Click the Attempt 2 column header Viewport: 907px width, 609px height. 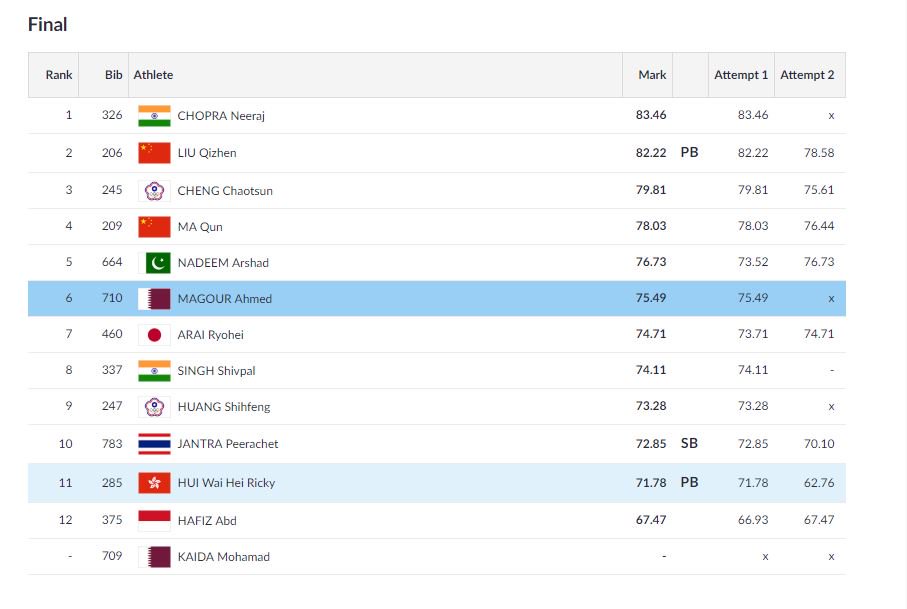coord(807,75)
